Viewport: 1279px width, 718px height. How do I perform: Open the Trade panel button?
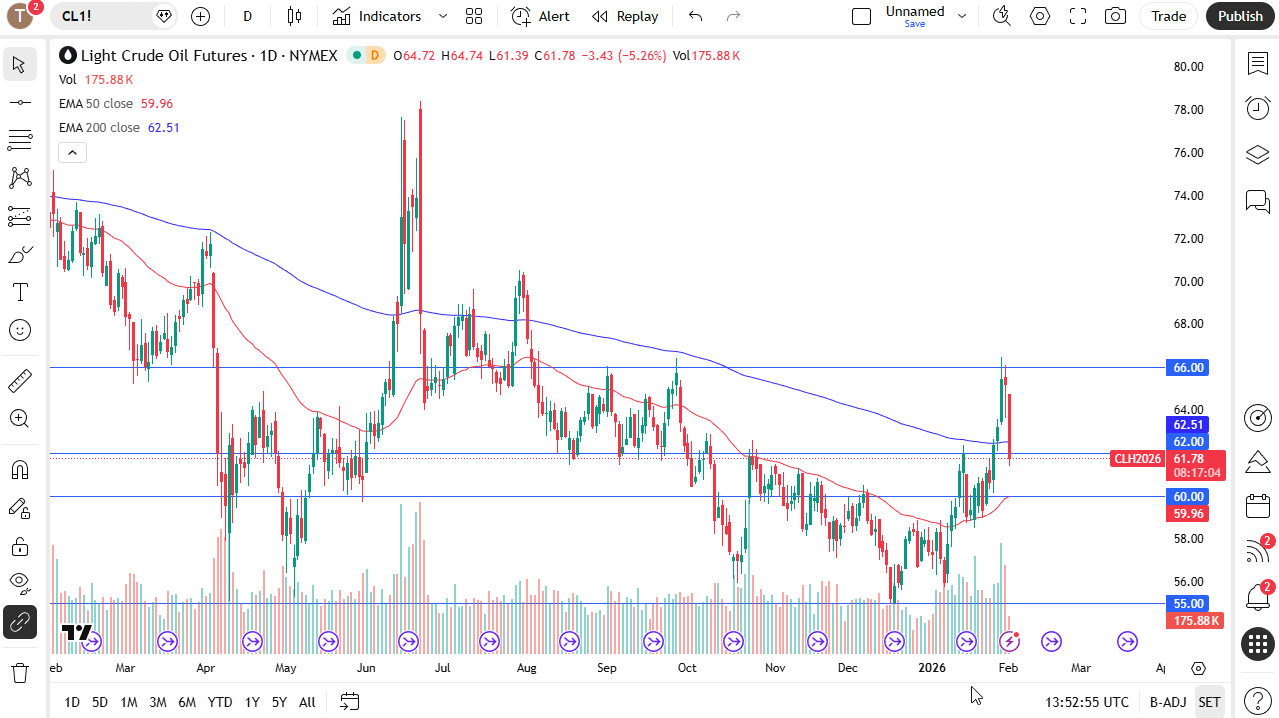point(1168,16)
